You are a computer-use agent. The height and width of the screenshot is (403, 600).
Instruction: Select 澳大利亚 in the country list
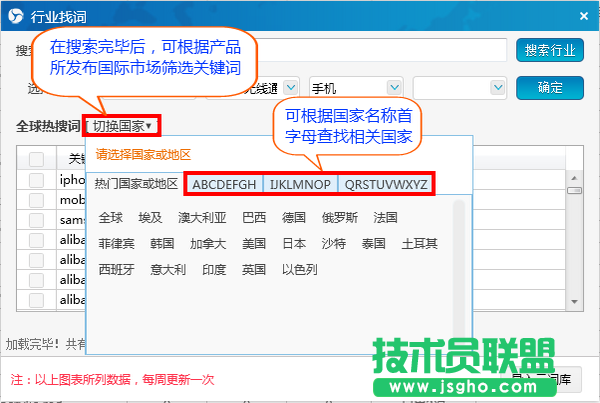[202, 217]
